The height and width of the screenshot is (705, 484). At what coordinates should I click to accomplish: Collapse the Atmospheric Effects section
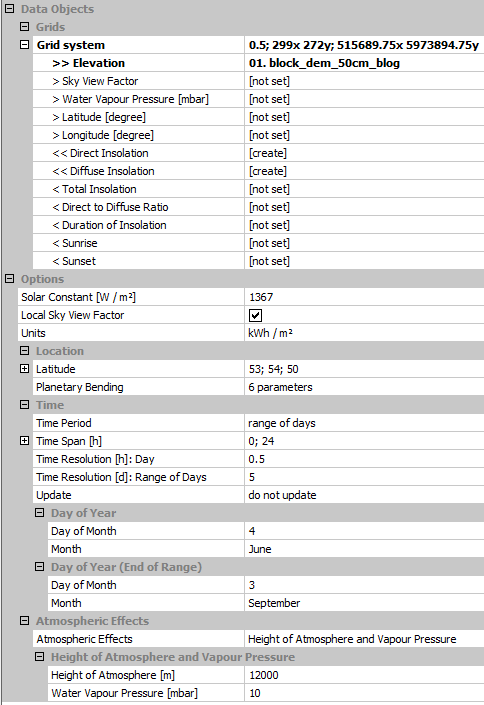pos(25,620)
